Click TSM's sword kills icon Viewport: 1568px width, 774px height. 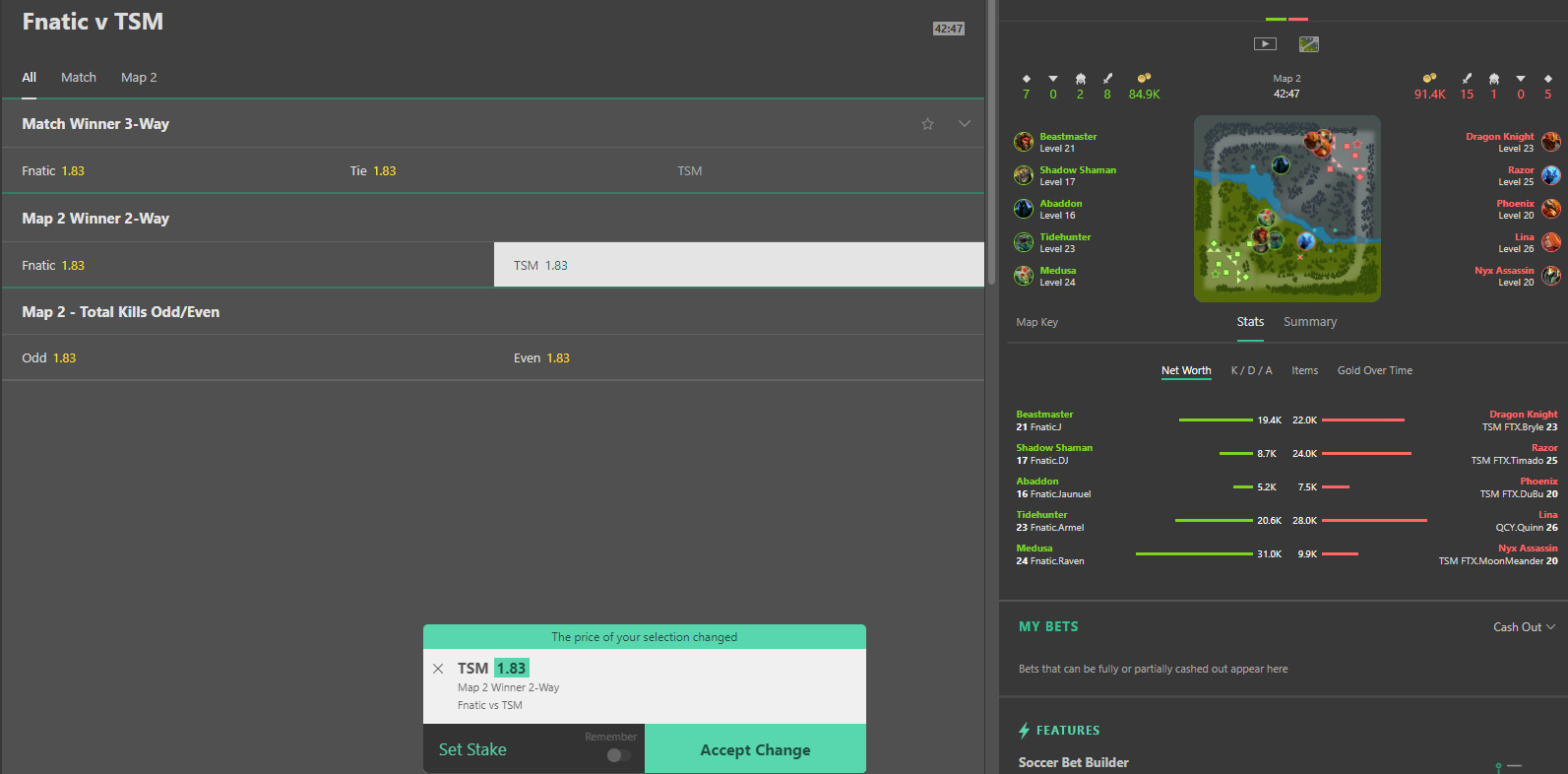1467,78
